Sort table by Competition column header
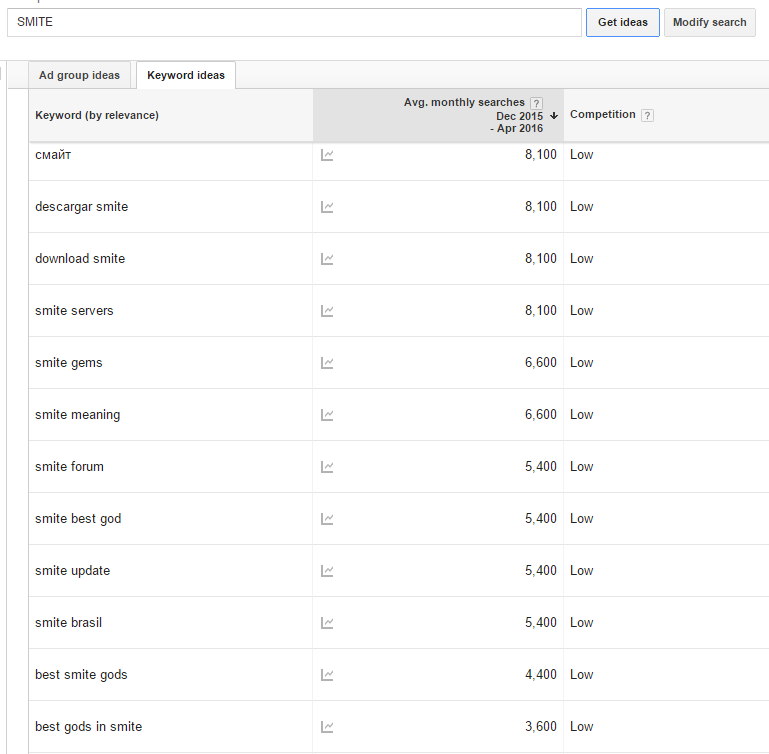Image resolution: width=769 pixels, height=754 pixels. [x=602, y=115]
